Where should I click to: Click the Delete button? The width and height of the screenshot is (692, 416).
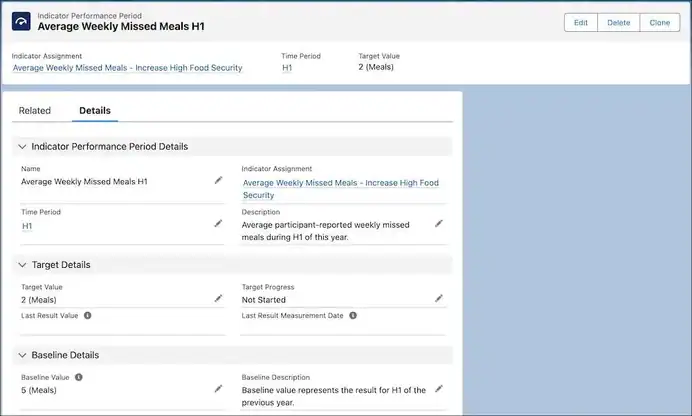[x=618, y=22]
